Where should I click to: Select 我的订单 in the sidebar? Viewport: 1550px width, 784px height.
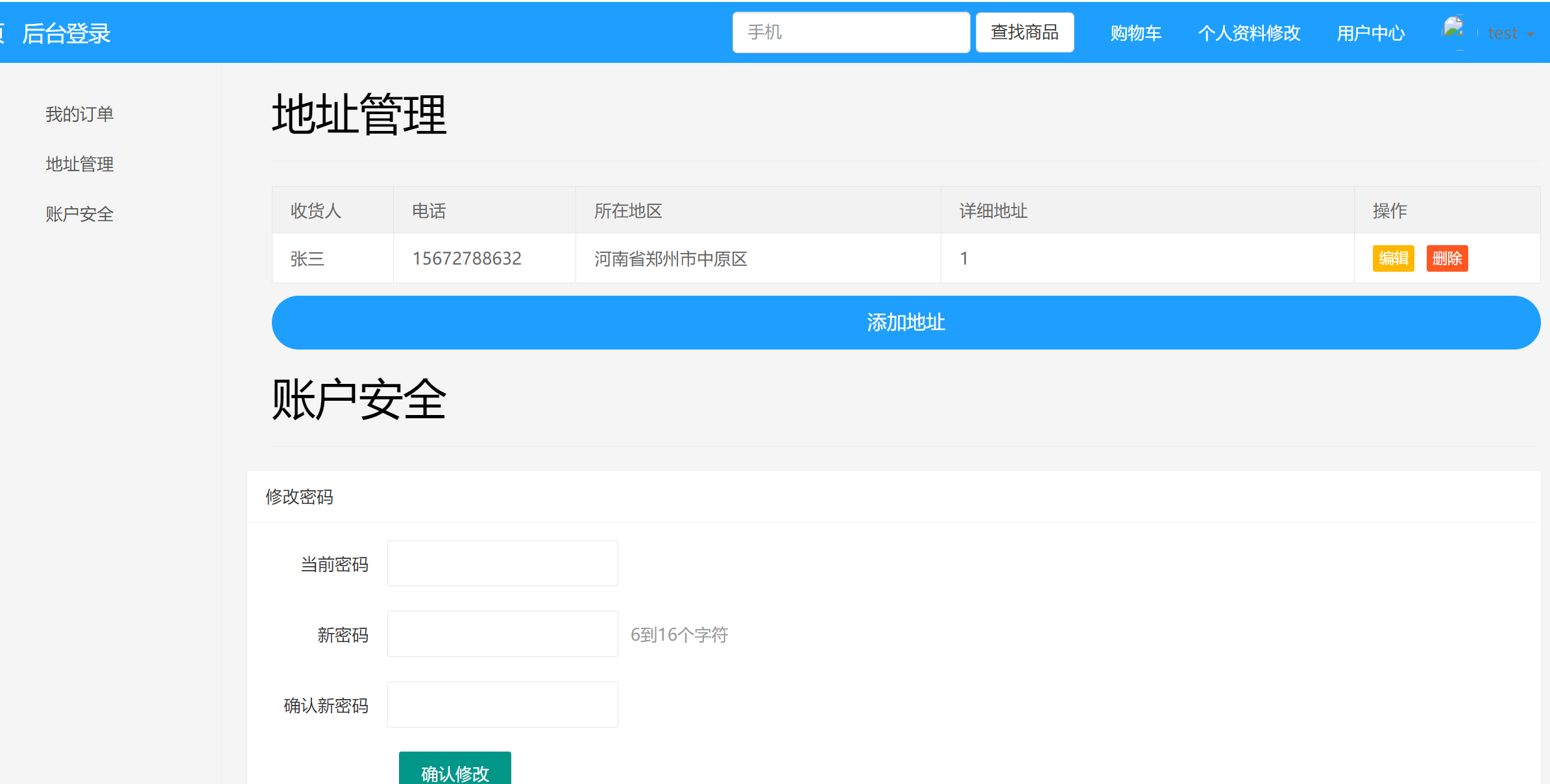pyautogui.click(x=79, y=113)
